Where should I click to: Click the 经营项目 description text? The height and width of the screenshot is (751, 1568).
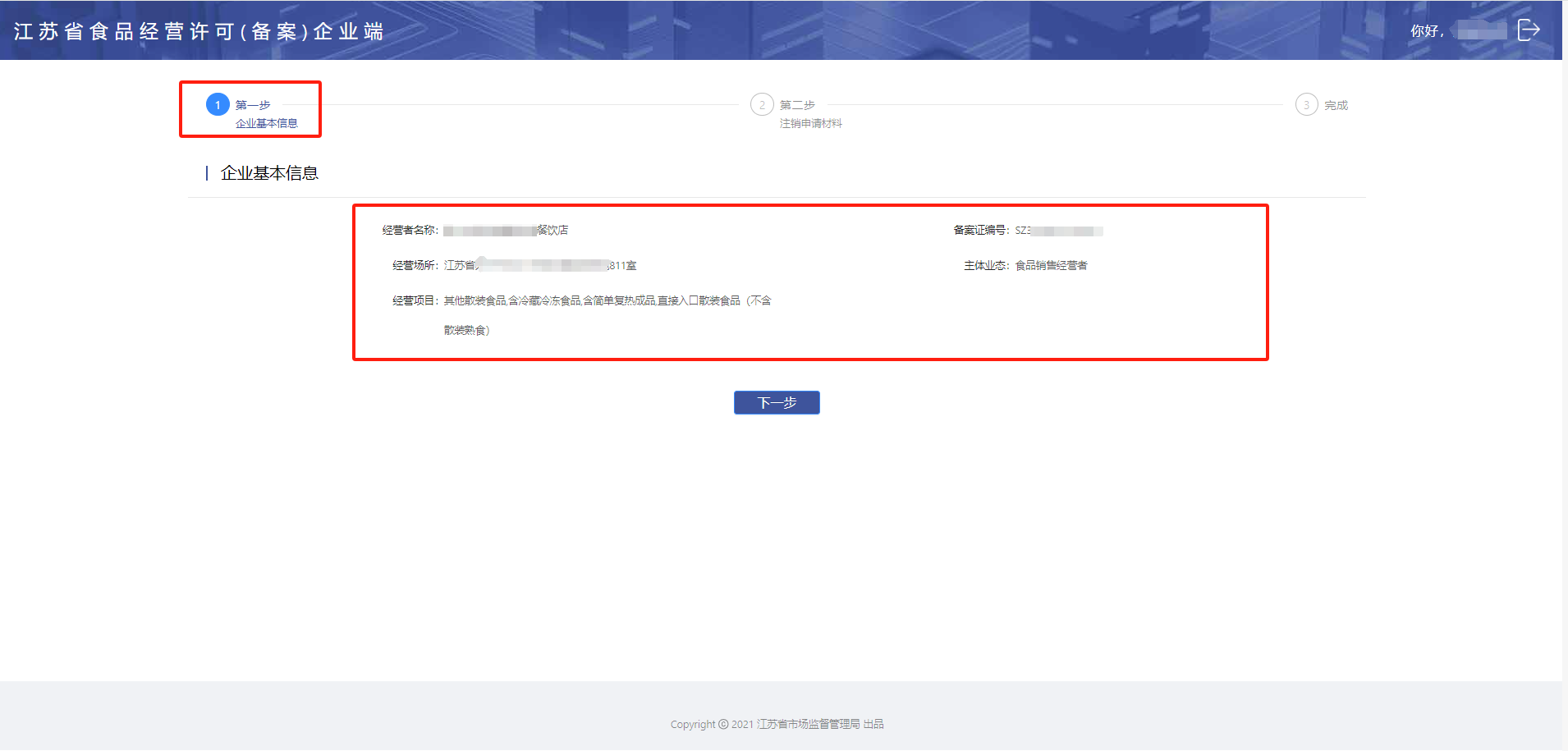coord(607,301)
